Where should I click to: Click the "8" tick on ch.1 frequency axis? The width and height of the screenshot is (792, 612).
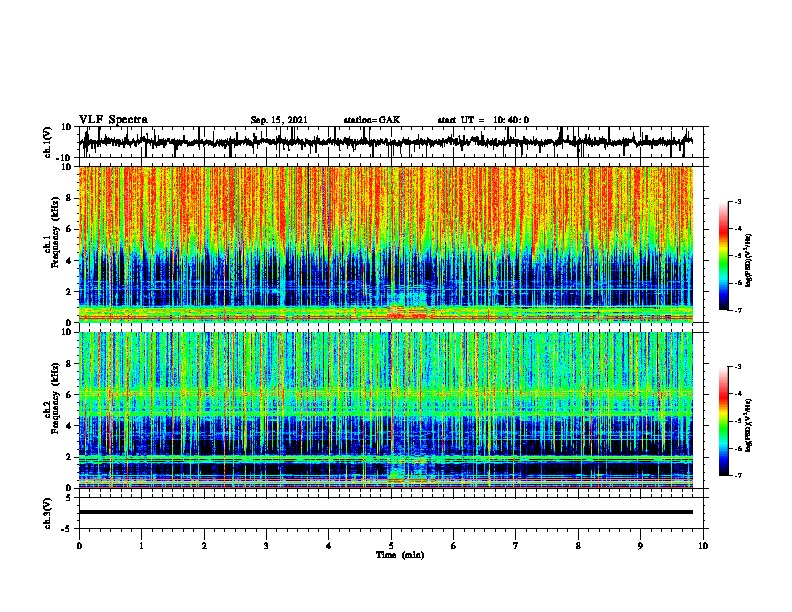[x=70, y=198]
